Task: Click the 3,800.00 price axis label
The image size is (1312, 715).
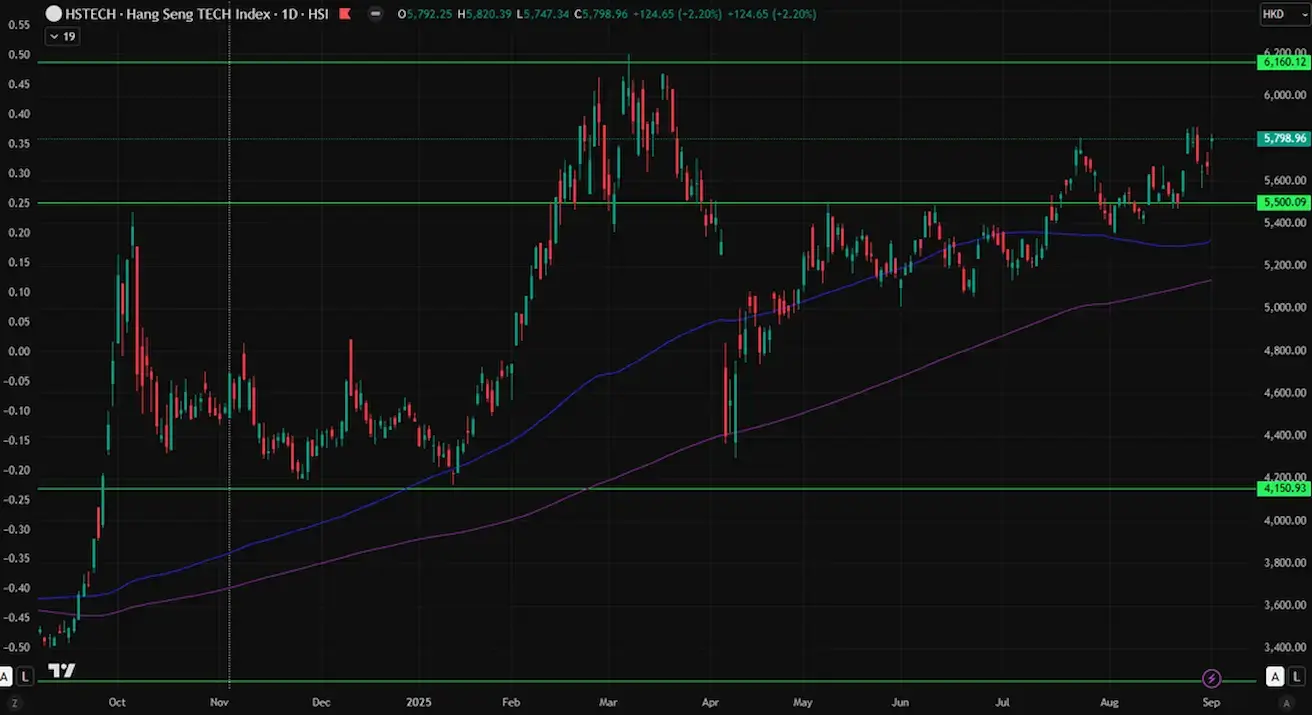Action: [x=1284, y=563]
